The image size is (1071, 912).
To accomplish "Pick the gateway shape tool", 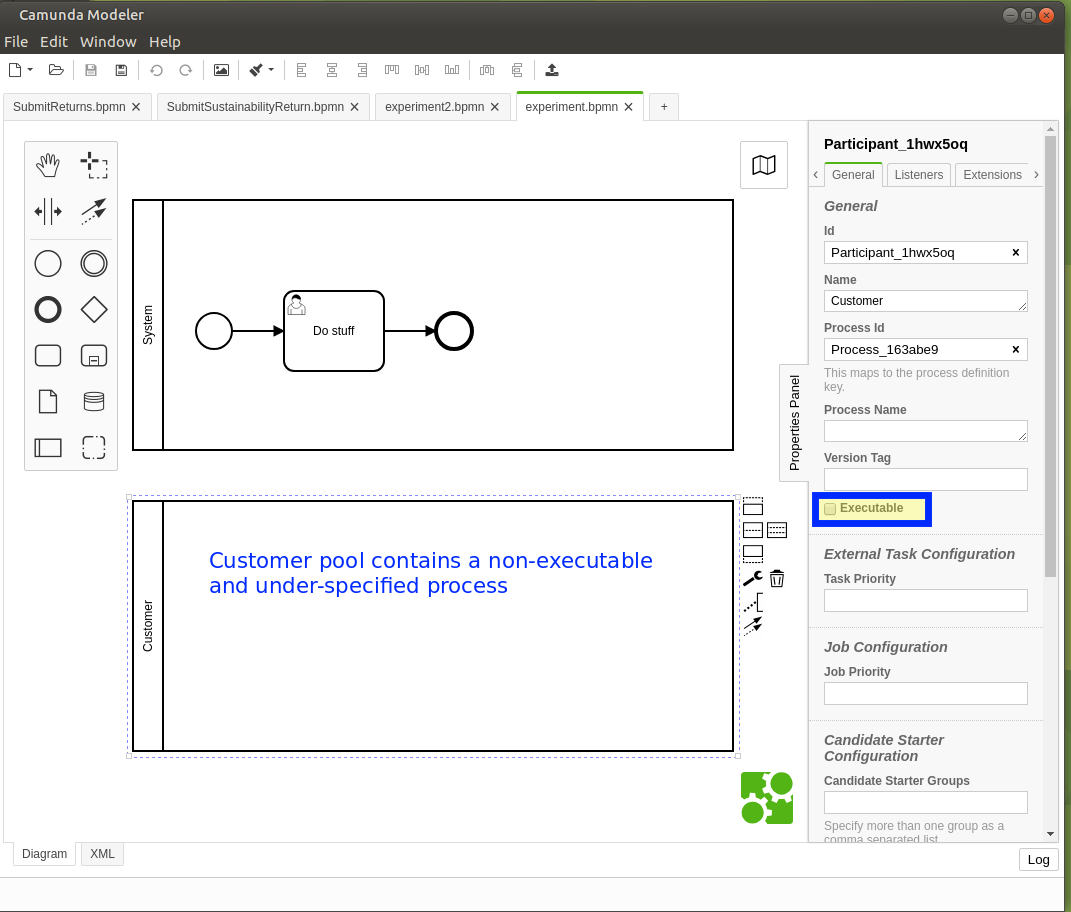I will coord(94,309).
